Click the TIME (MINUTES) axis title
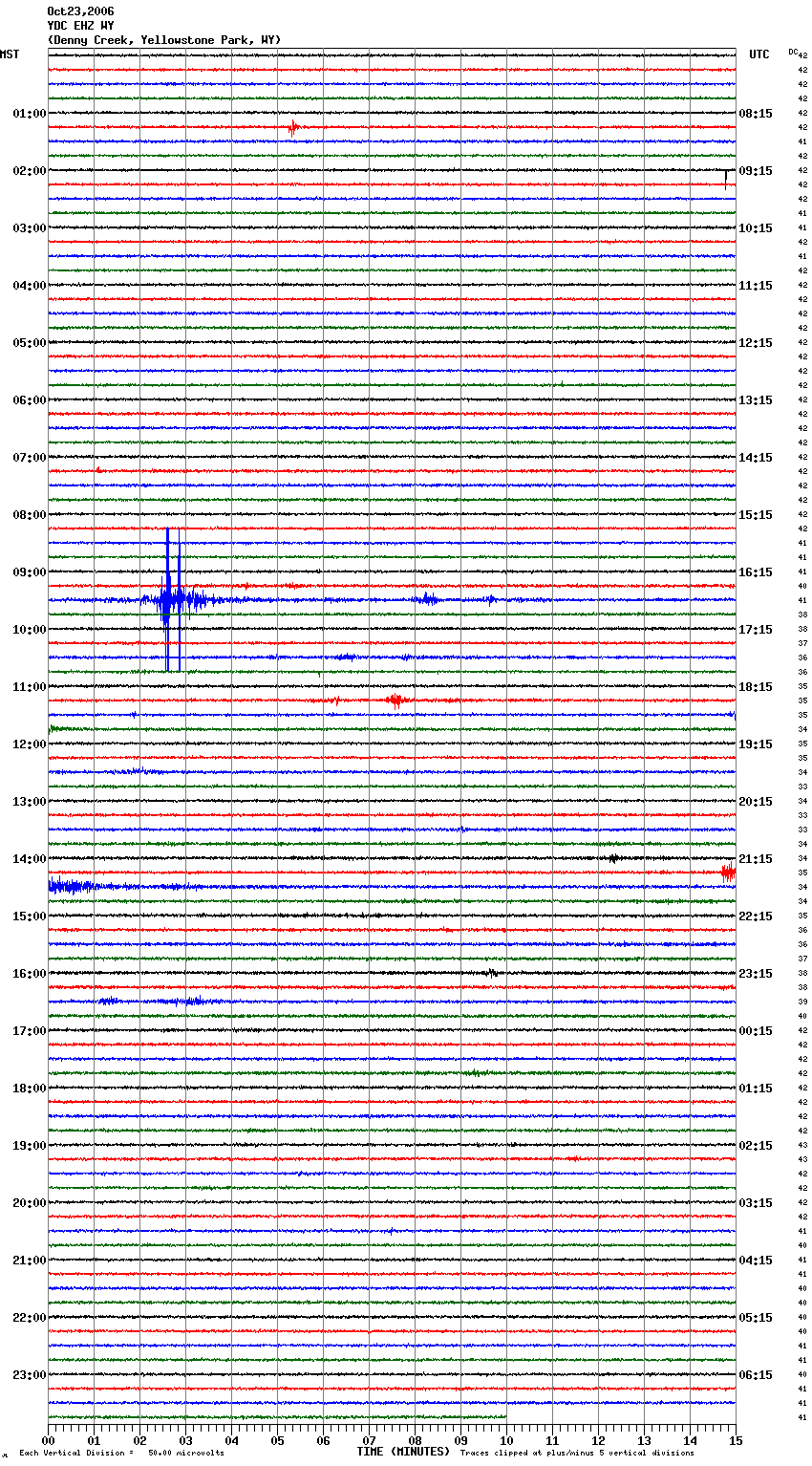812x1466 pixels. [403, 1452]
